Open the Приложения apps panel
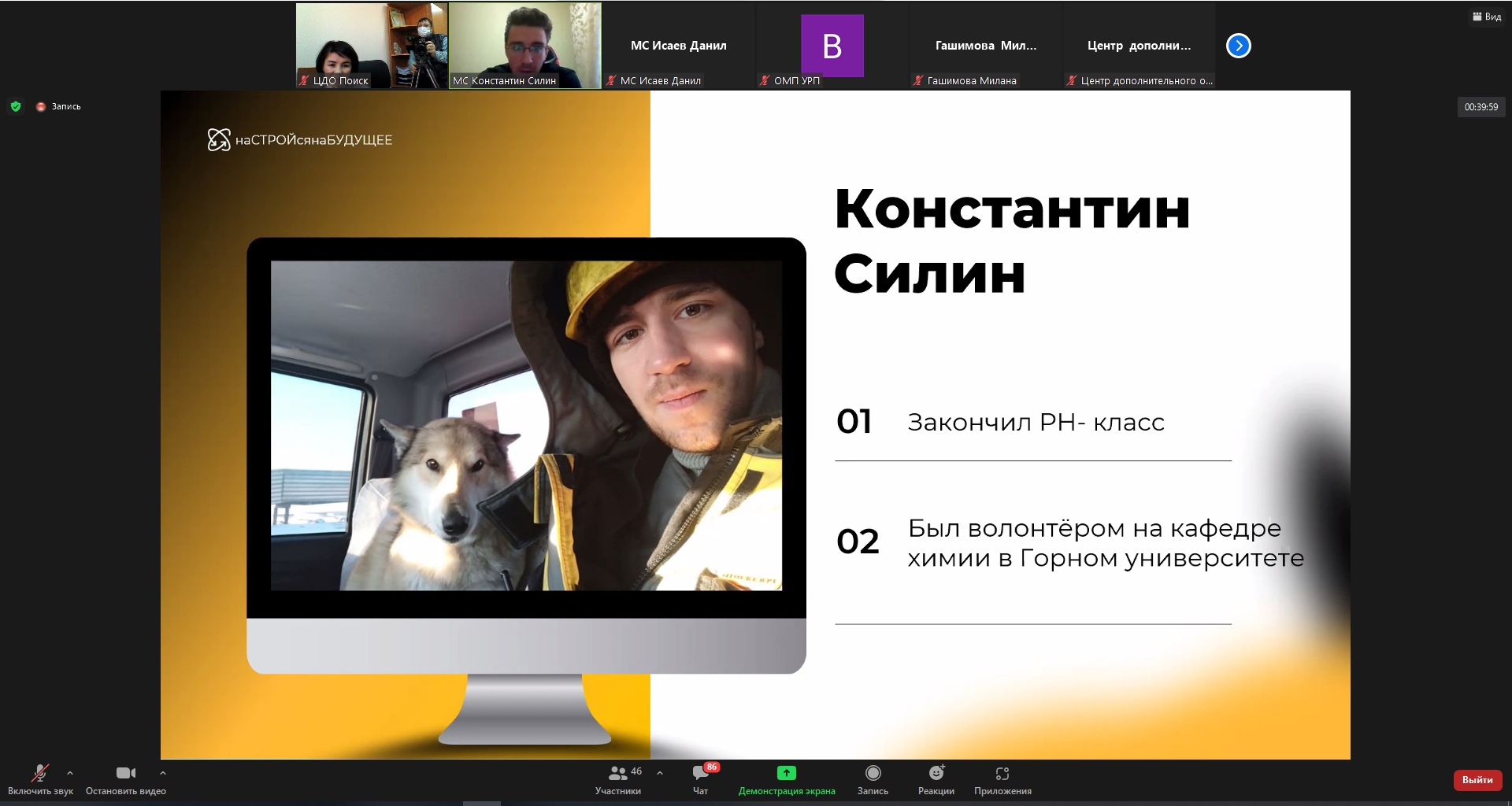 point(1002,779)
